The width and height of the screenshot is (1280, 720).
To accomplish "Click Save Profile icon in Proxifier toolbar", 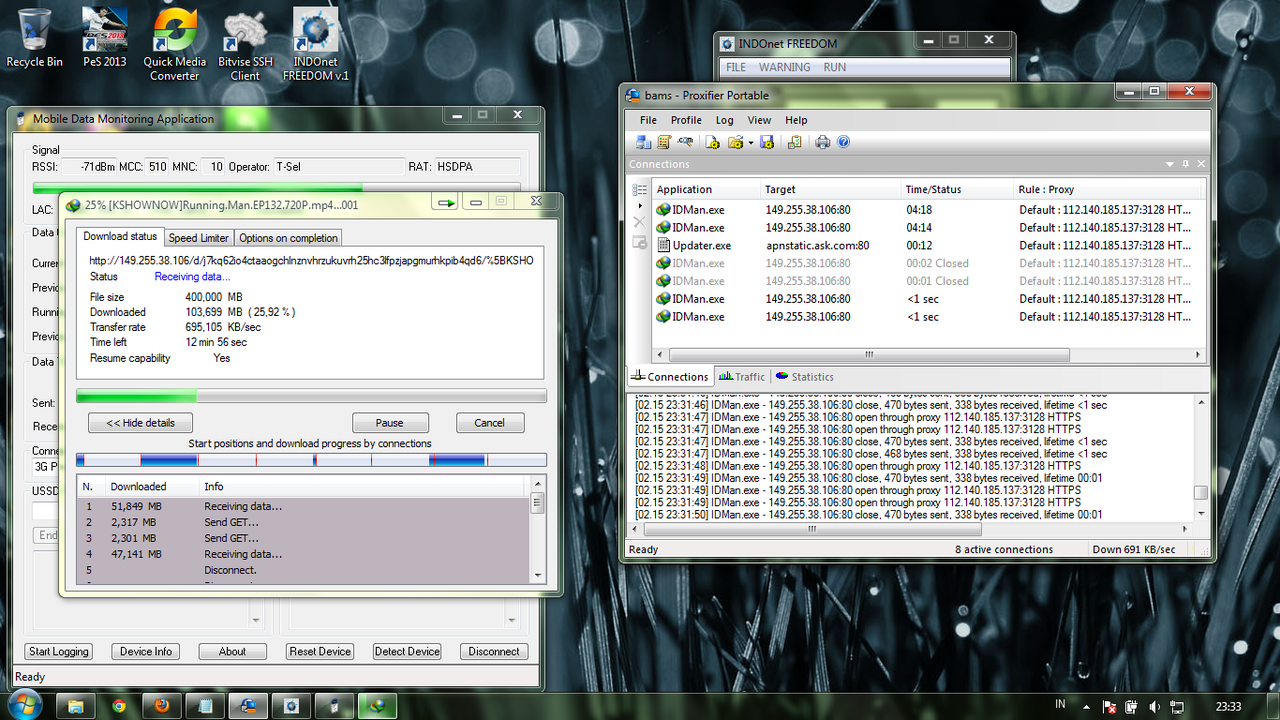I will (767, 142).
